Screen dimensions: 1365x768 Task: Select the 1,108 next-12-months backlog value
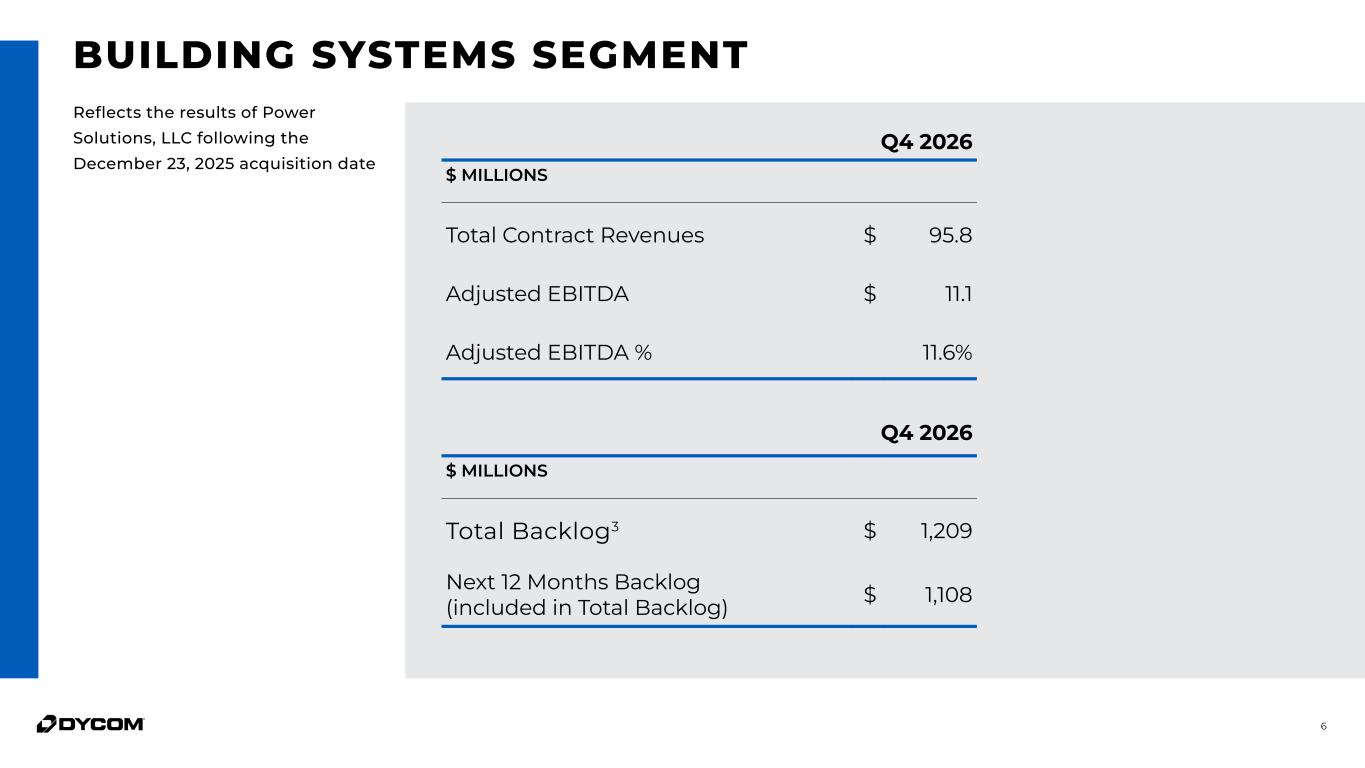(947, 595)
